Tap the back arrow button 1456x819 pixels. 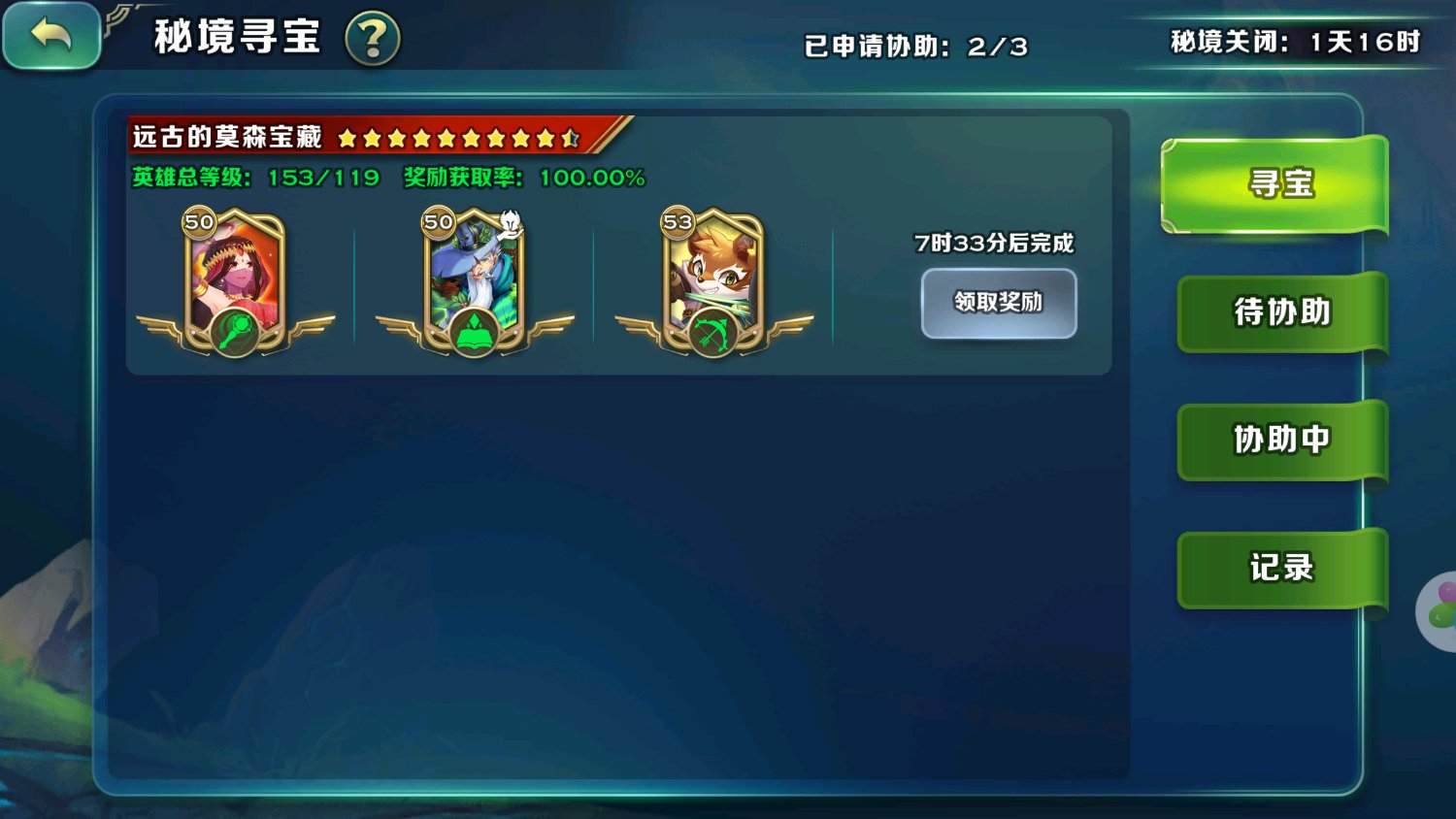click(51, 36)
